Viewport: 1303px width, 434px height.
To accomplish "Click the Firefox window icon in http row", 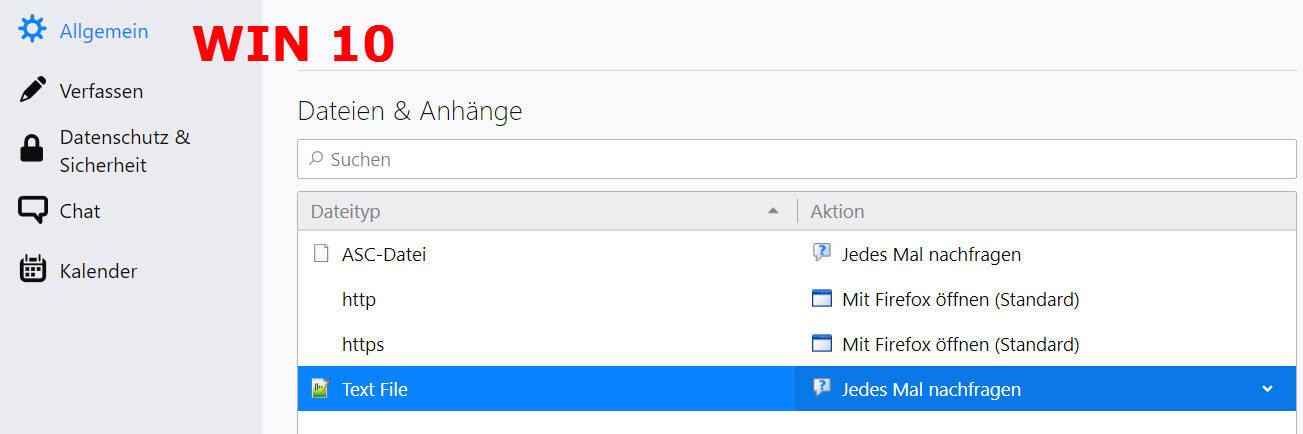I will 822,299.
